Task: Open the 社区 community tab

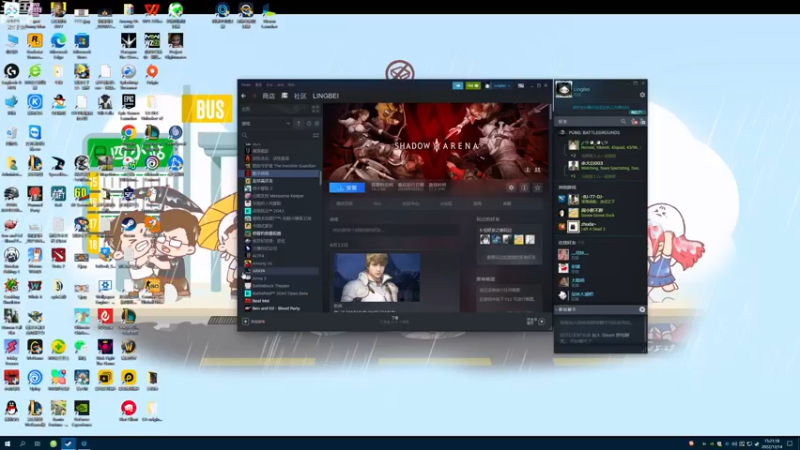Action: 300,96
